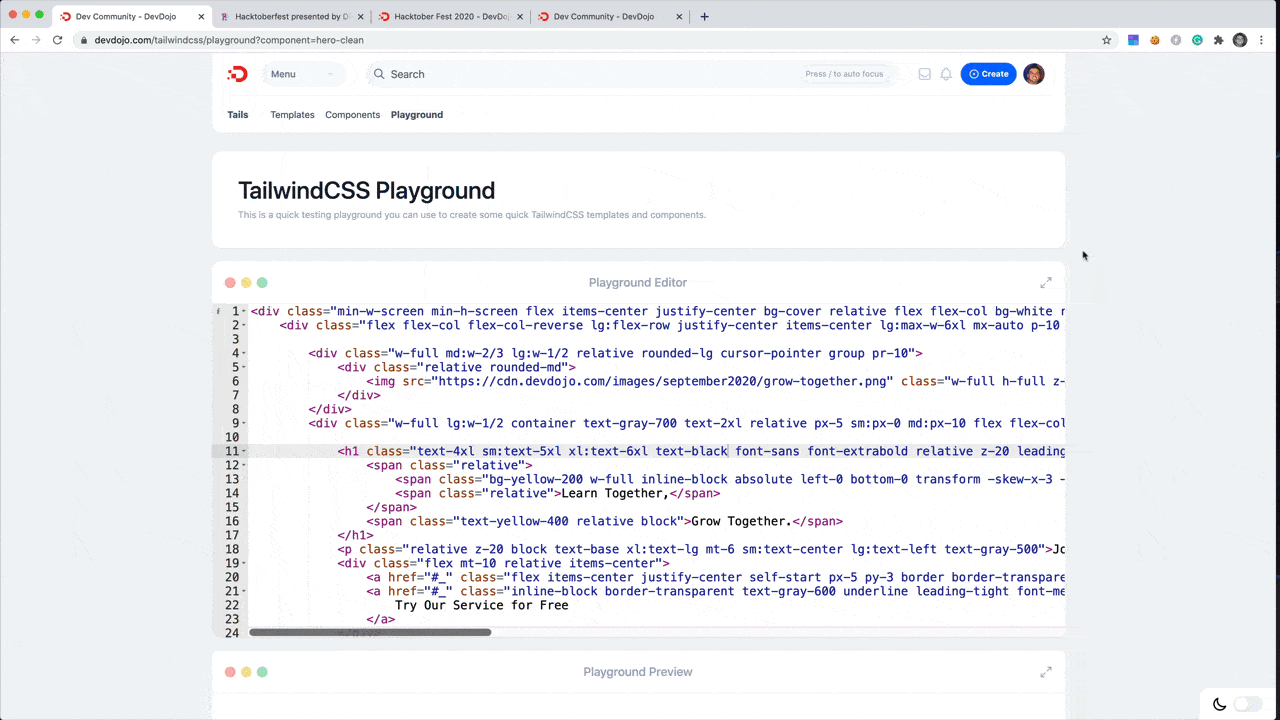Click the DevDojo logo icon
The width and height of the screenshot is (1280, 720).
[237, 74]
